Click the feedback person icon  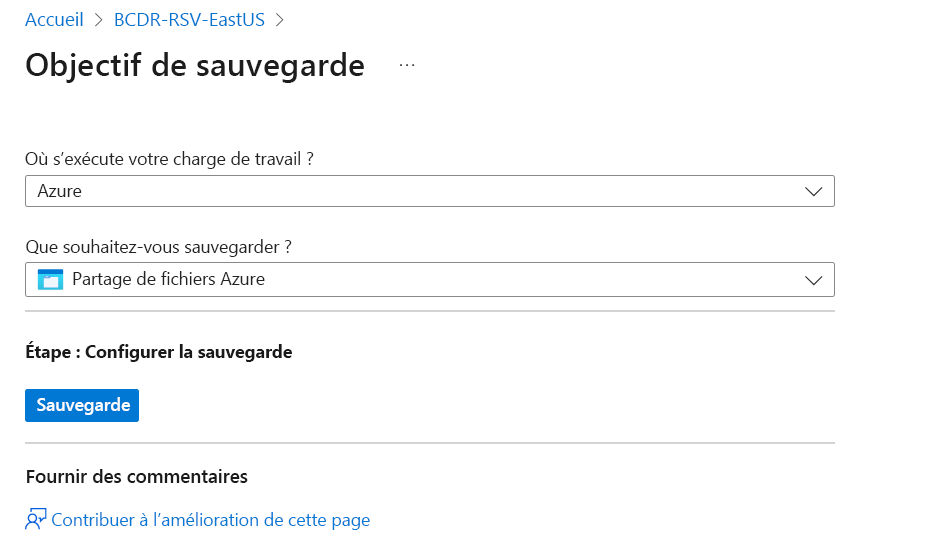tap(36, 520)
